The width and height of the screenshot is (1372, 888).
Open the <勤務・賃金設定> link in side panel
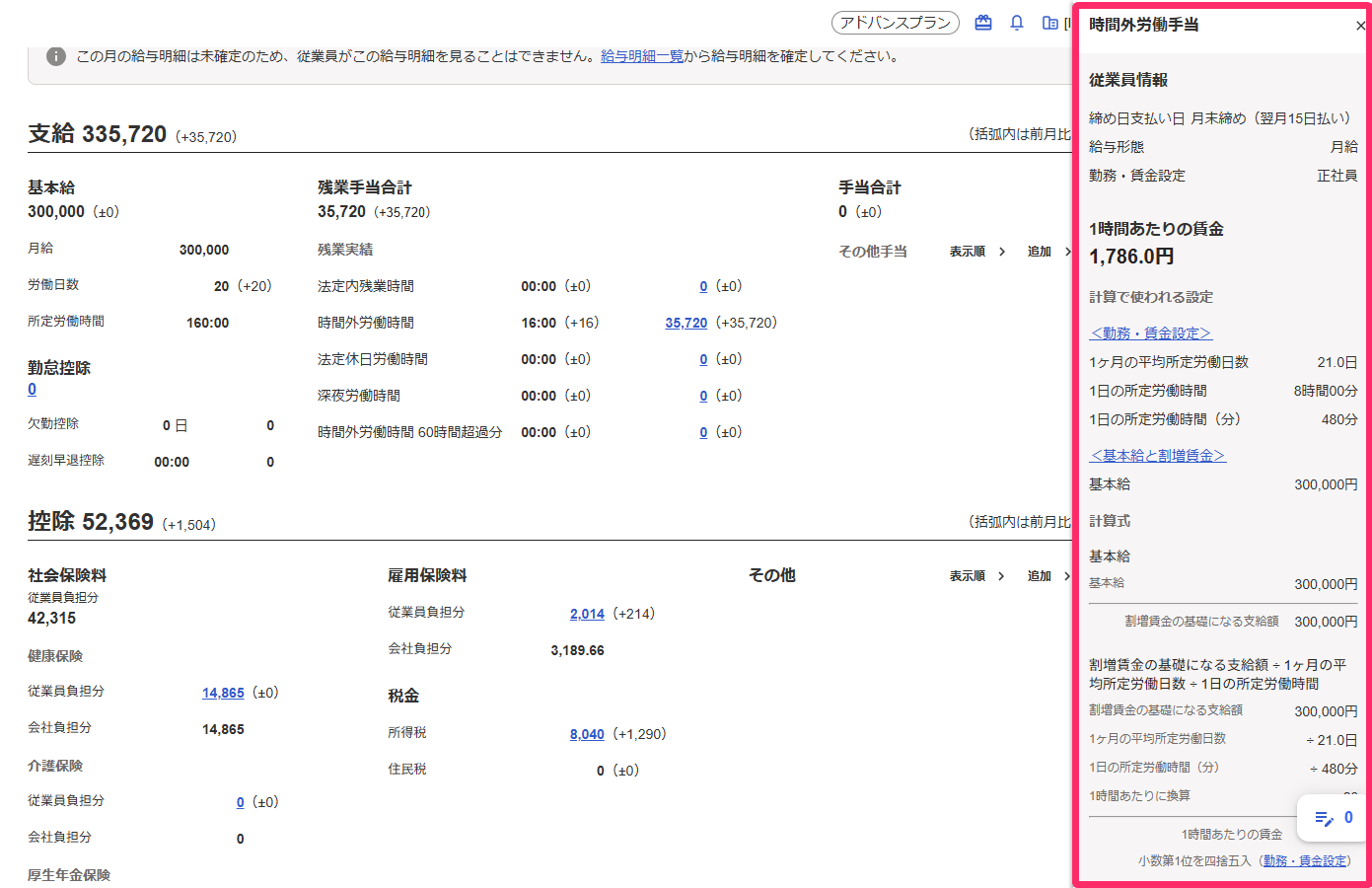tap(1151, 333)
